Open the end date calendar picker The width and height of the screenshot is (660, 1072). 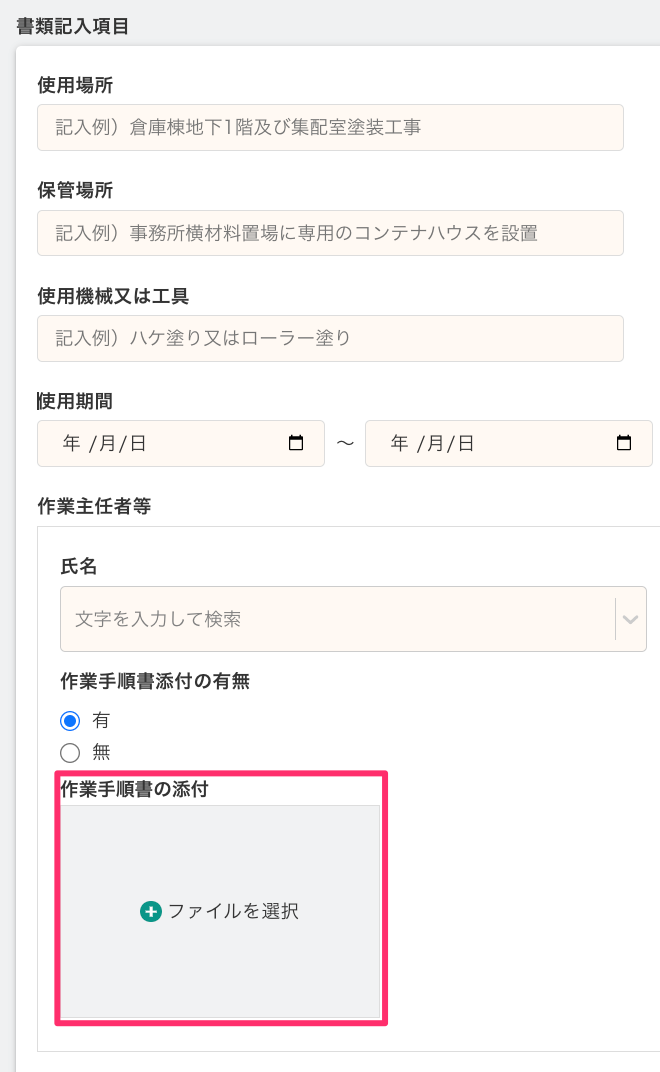624,444
